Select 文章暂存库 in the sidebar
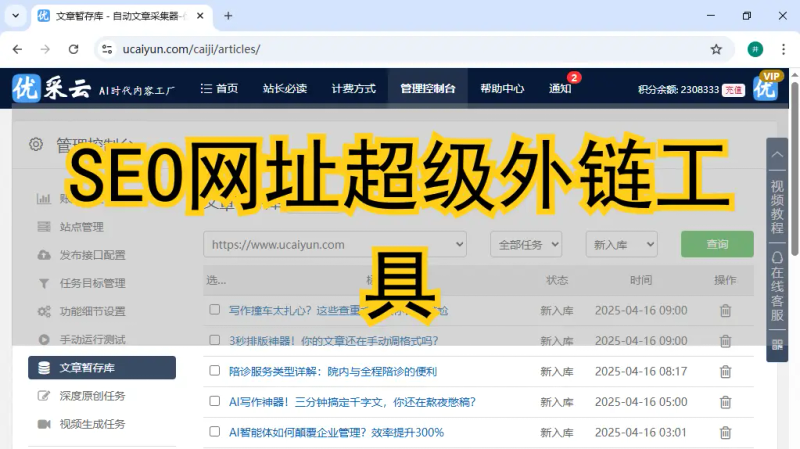Screen dimensions: 800x449 click(x=102, y=367)
